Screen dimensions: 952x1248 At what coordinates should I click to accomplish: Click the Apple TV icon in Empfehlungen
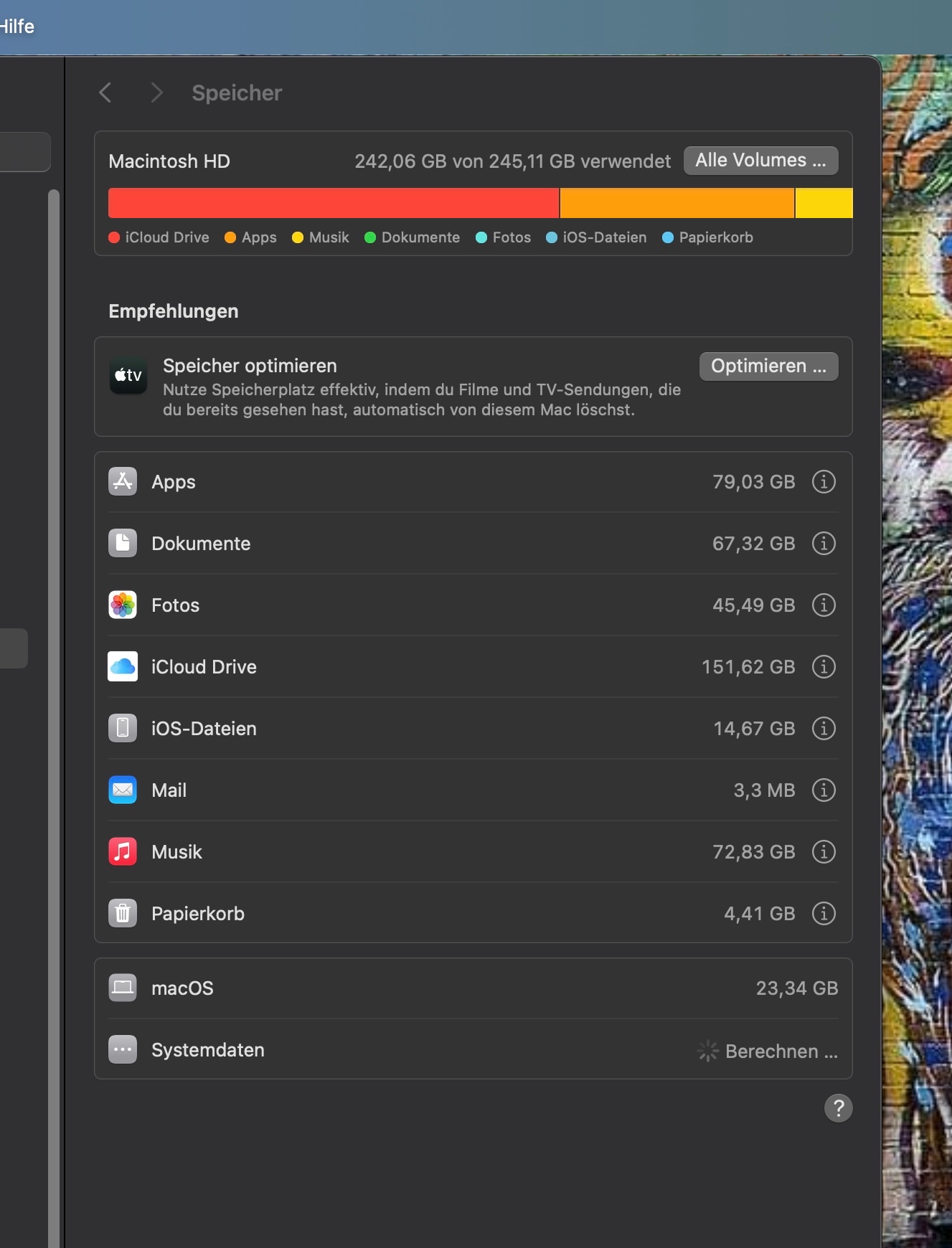tap(128, 375)
